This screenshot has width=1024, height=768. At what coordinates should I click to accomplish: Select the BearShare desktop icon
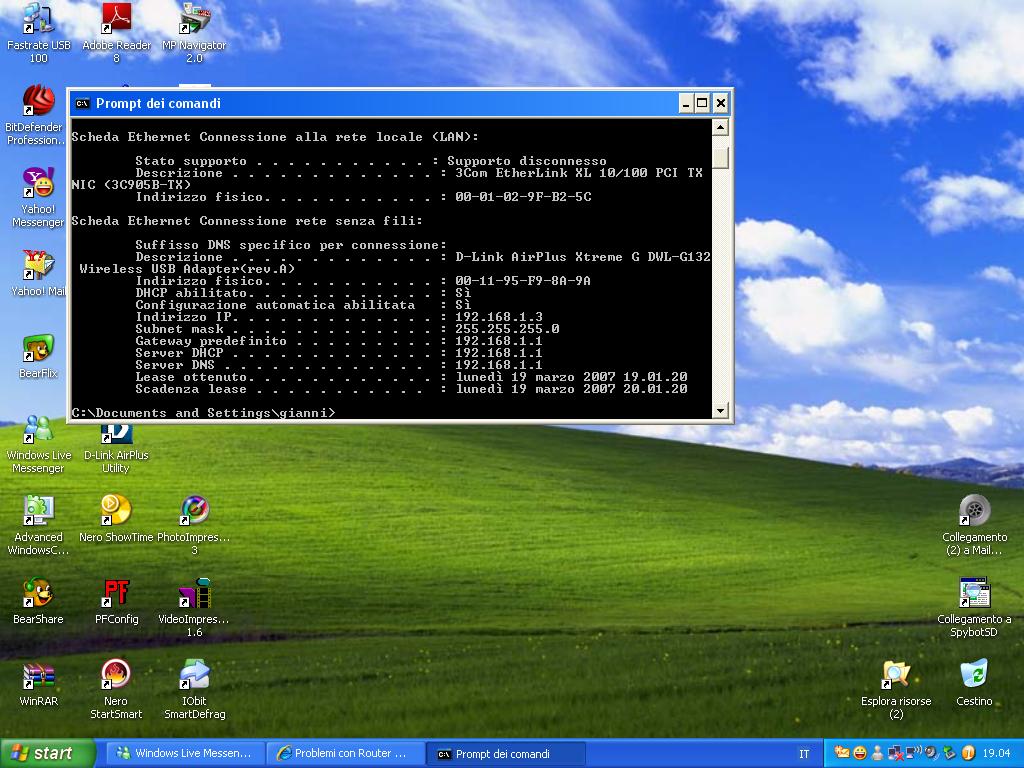tap(38, 601)
